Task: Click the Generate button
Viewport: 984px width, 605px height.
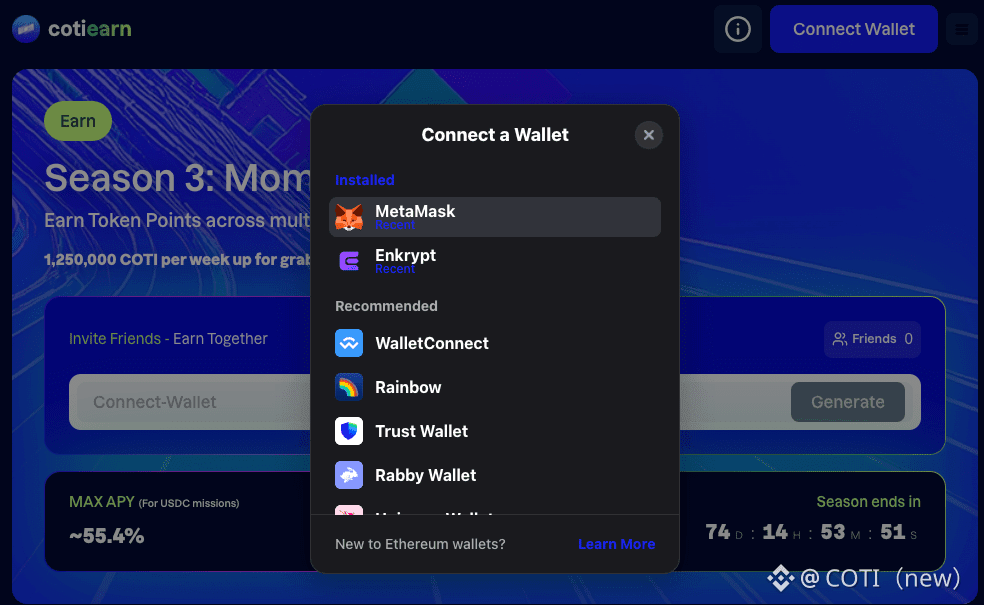Action: [848, 402]
